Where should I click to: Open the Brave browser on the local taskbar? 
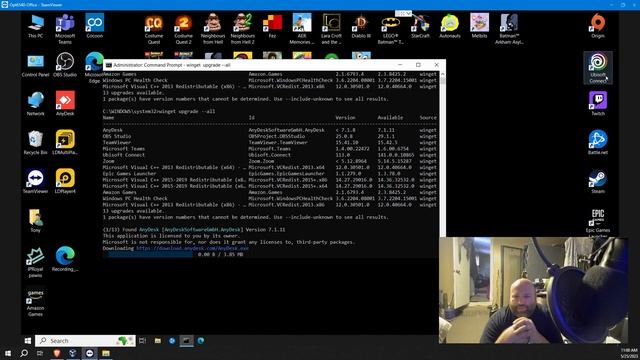[x=57, y=353]
